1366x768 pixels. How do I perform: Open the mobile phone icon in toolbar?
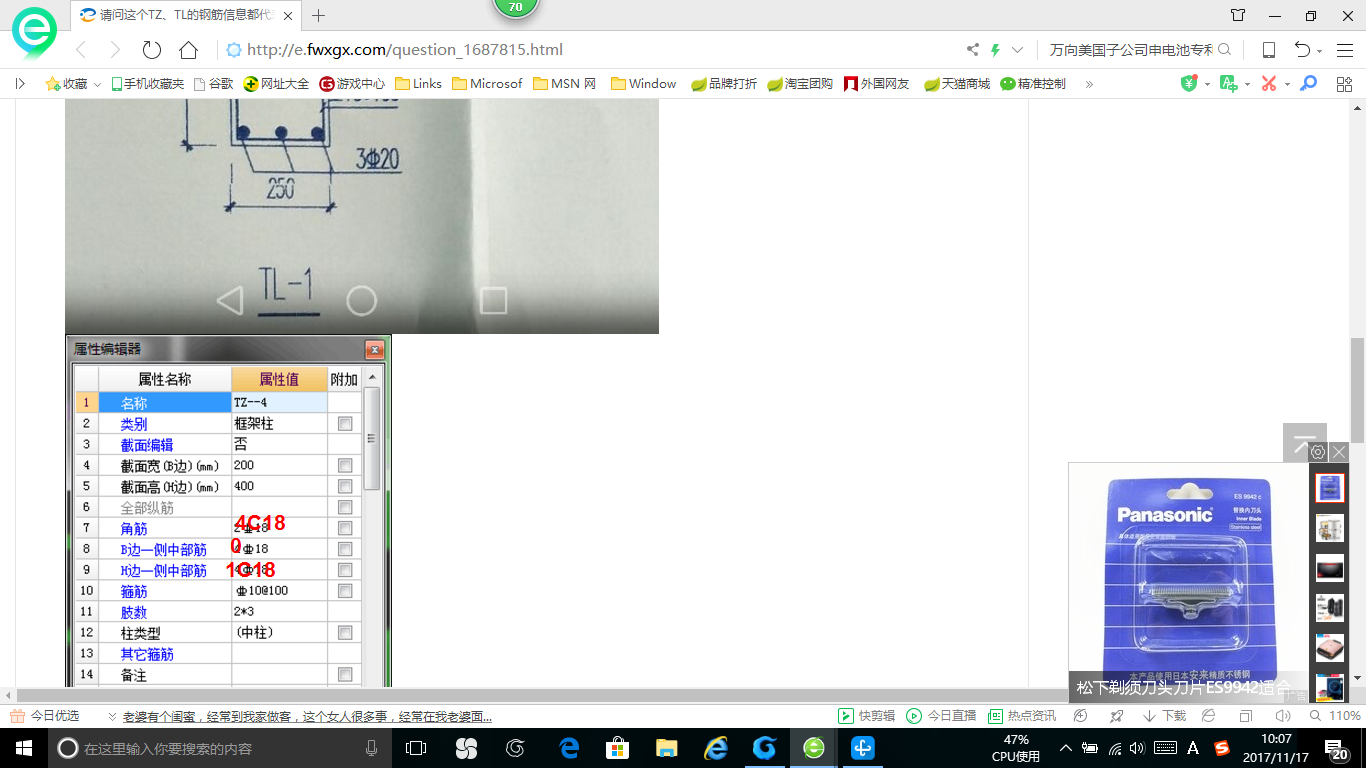(1269, 50)
